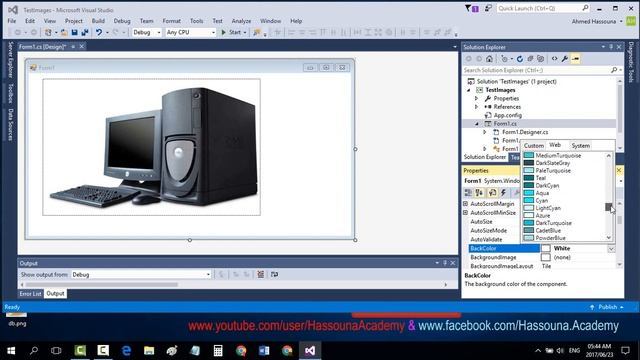Expand the References node
The image size is (640, 360).
476,107
